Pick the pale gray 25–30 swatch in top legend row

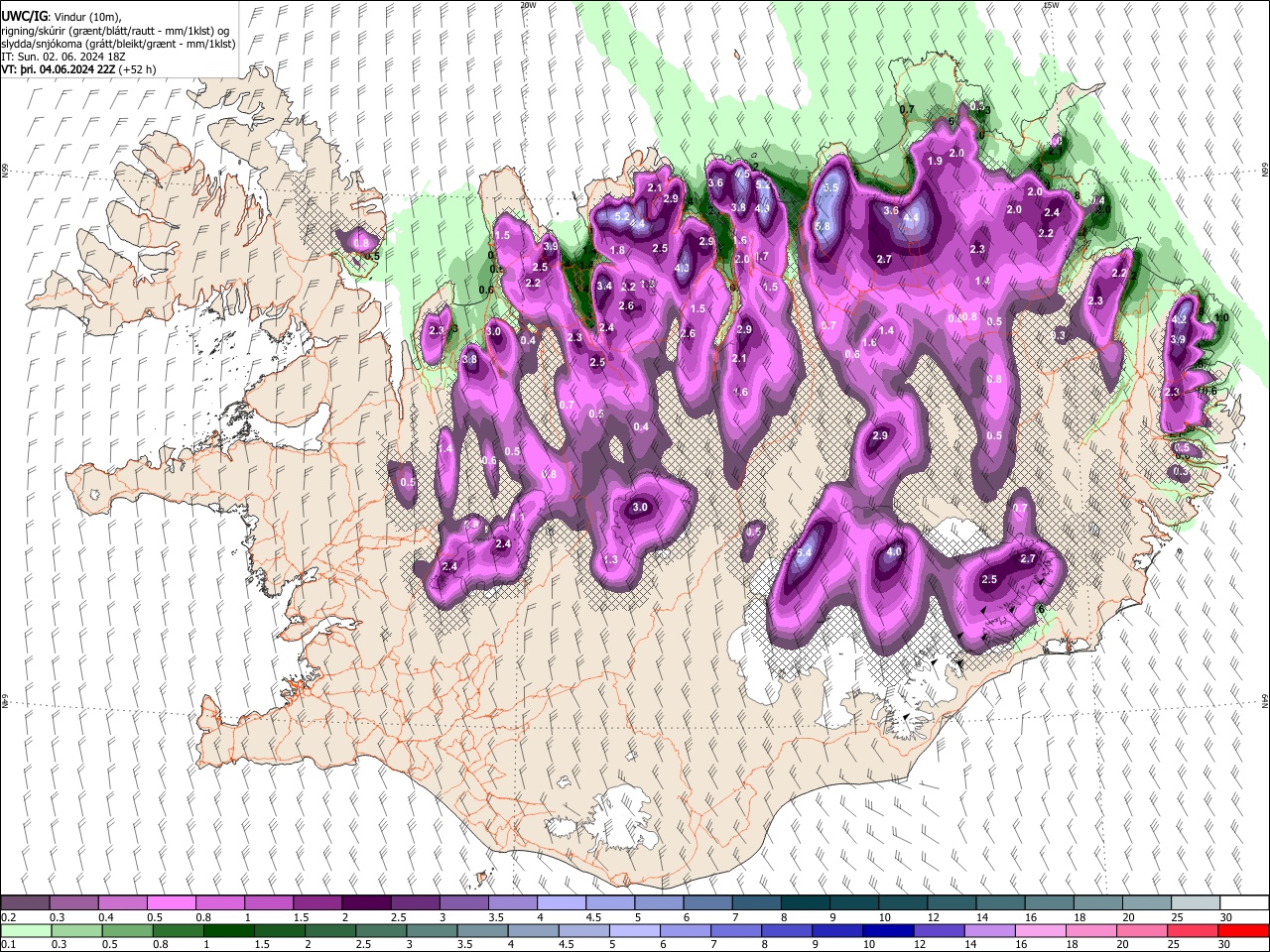(1195, 902)
